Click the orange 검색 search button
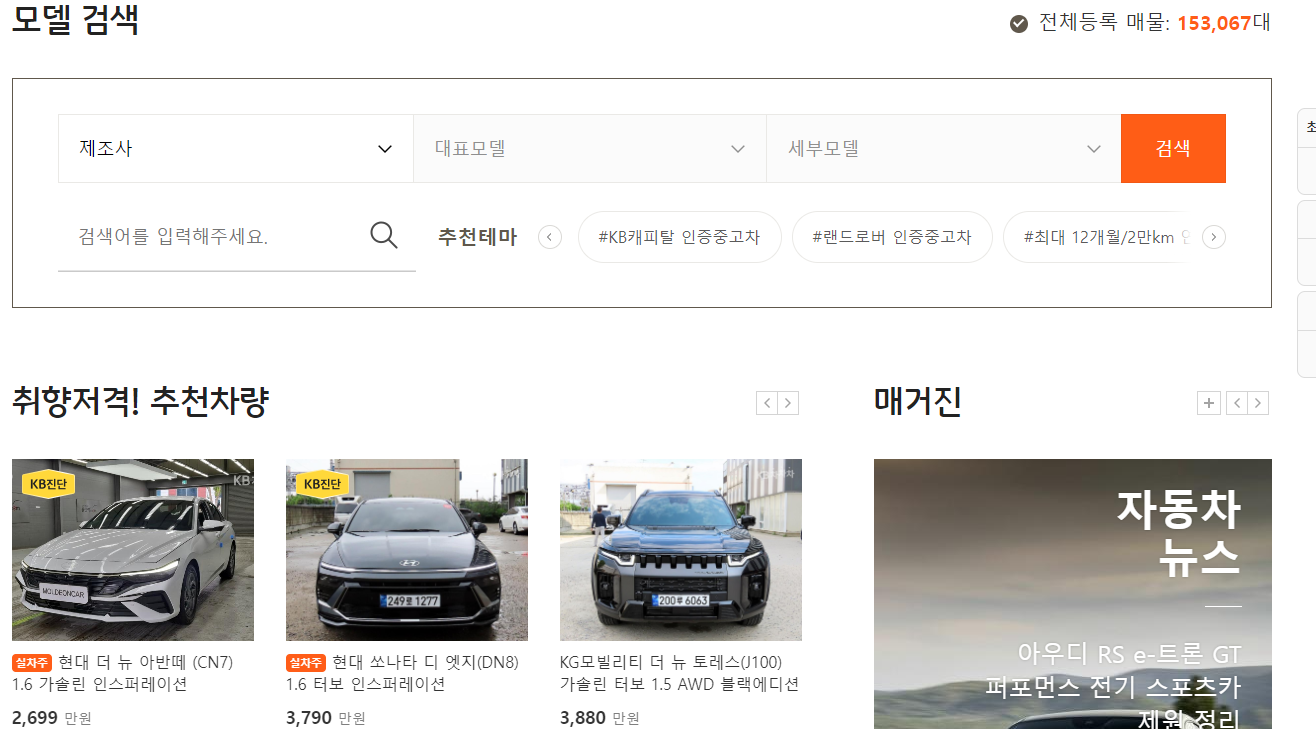This screenshot has height=729, width=1316. 1173,148
